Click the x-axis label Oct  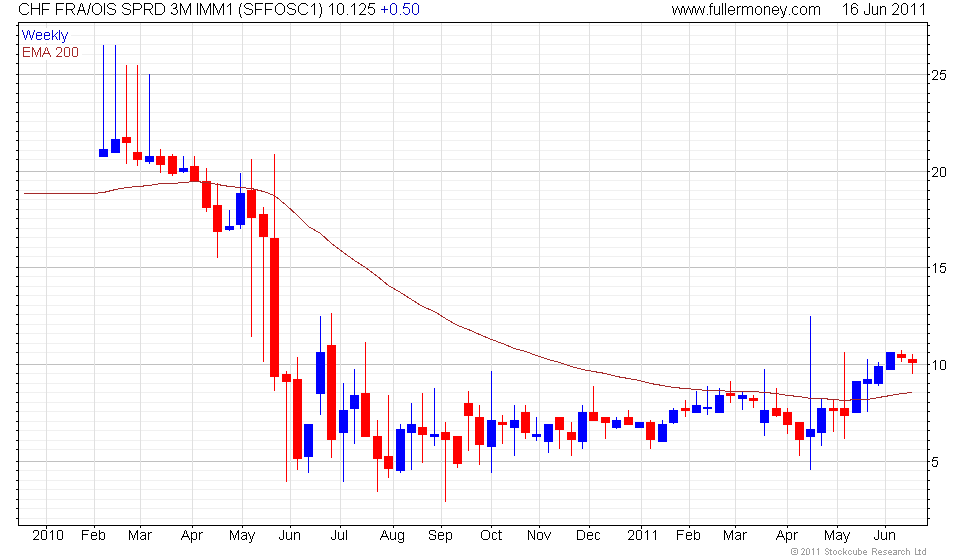(491, 536)
